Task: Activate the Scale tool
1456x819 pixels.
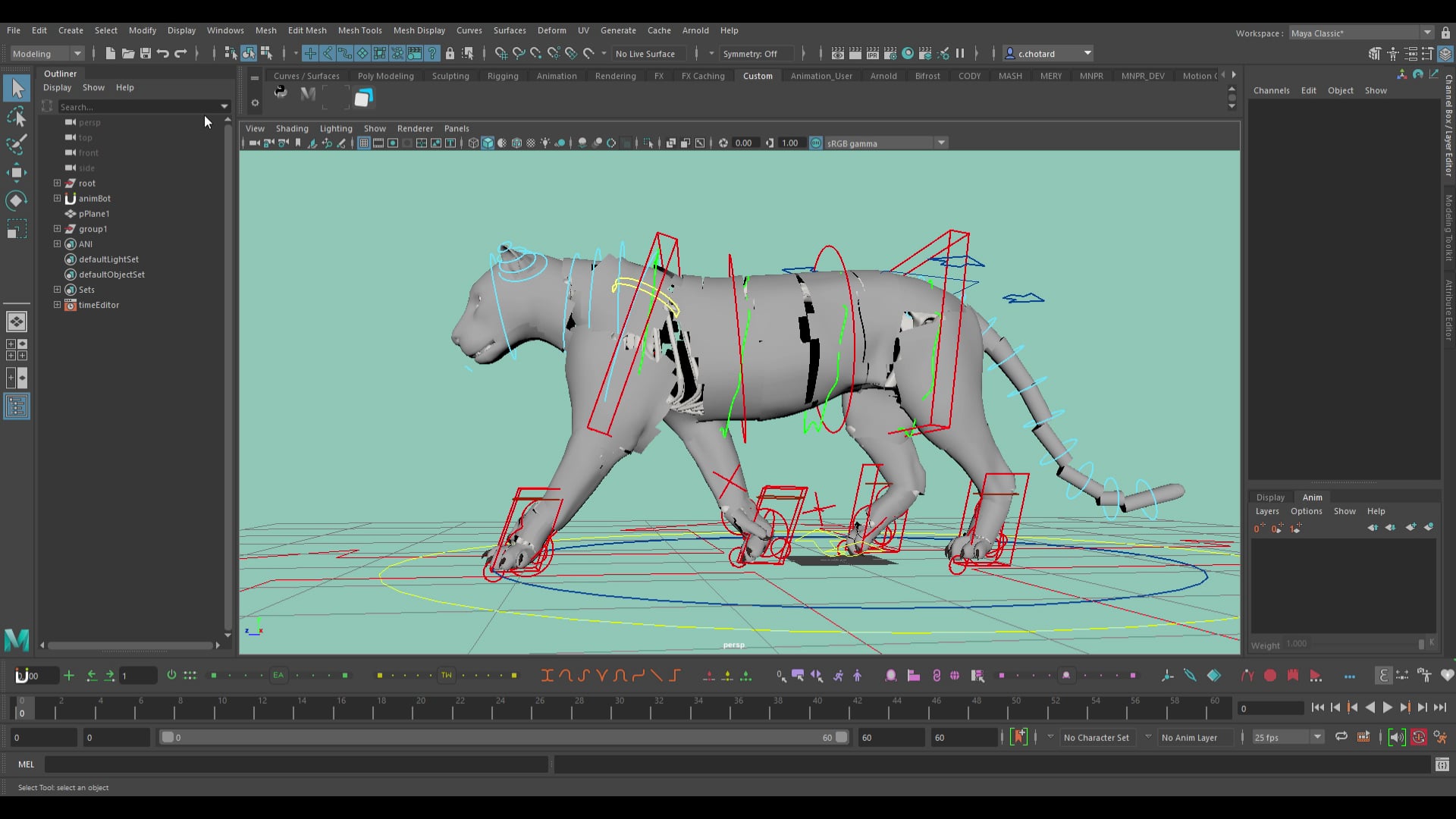Action: tap(17, 228)
